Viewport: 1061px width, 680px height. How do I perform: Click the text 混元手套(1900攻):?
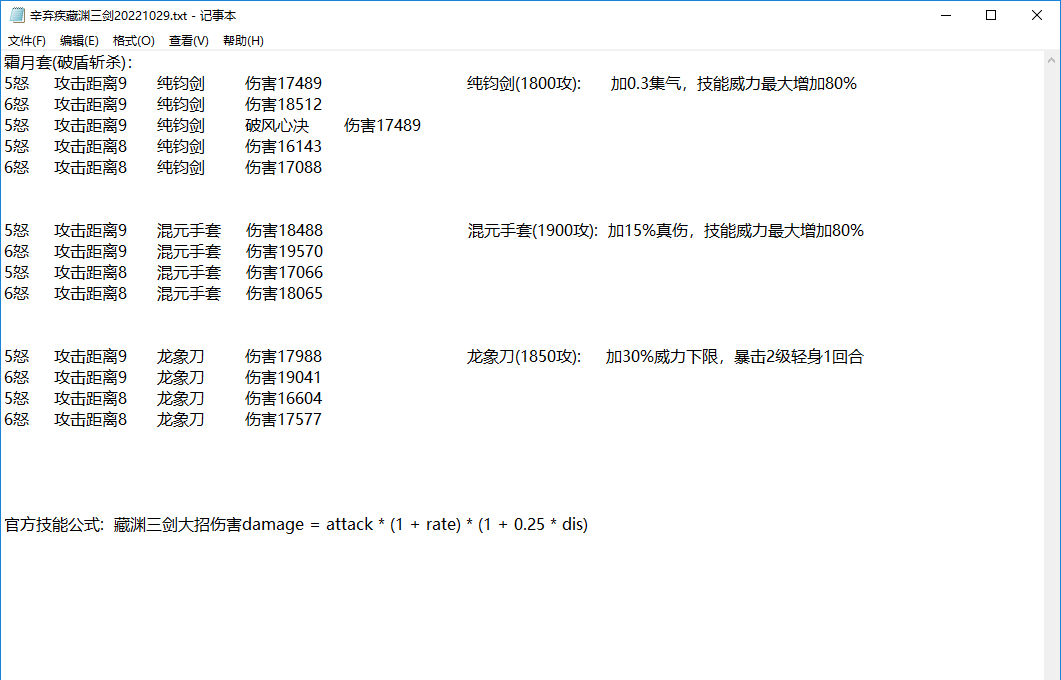click(533, 230)
